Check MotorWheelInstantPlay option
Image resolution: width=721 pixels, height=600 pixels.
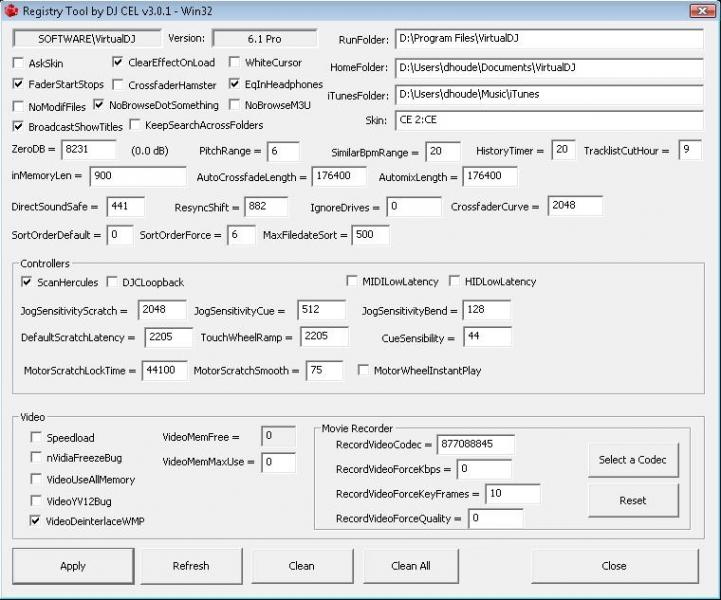click(x=363, y=370)
